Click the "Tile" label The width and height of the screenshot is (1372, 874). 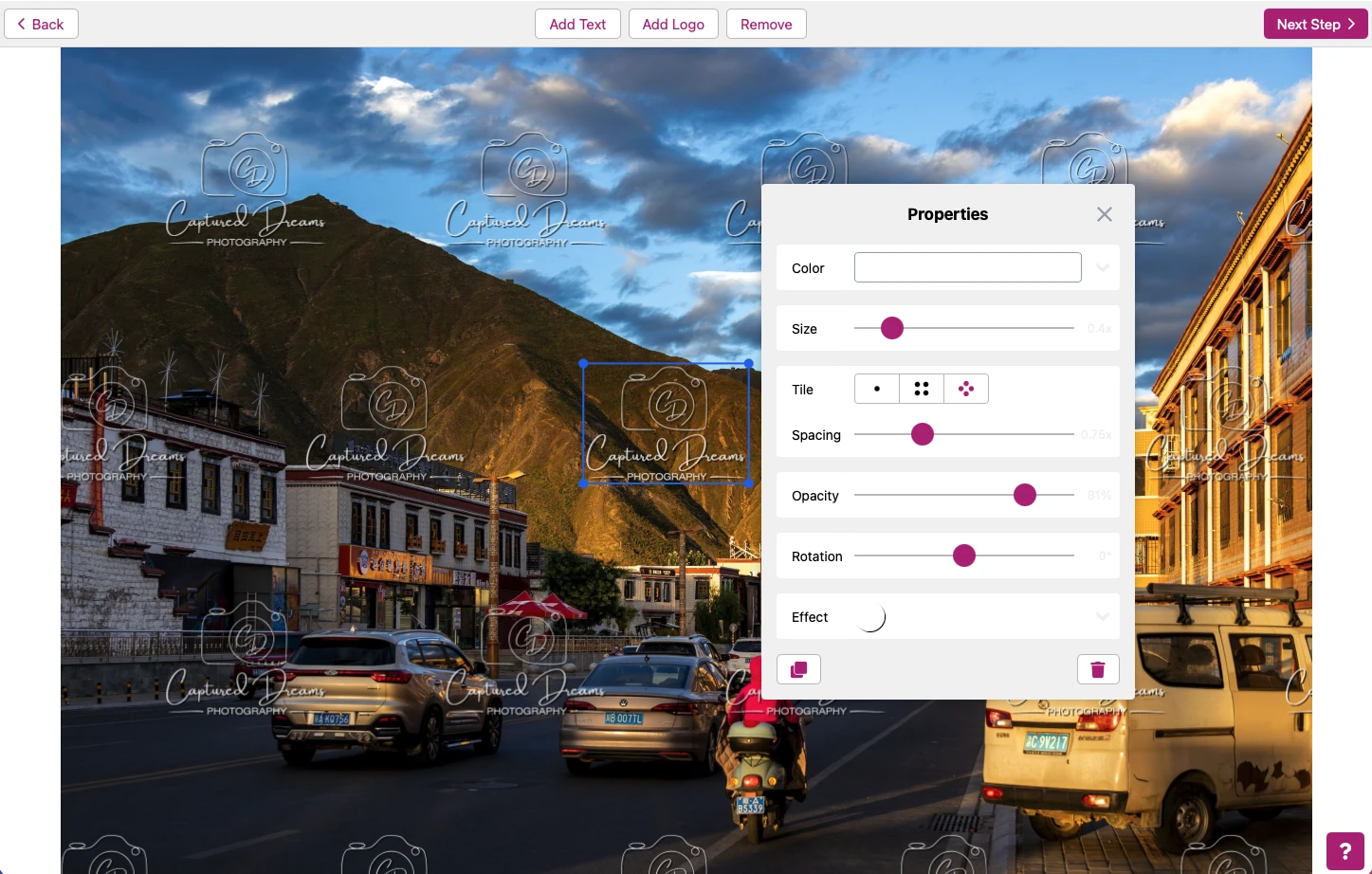click(x=802, y=390)
